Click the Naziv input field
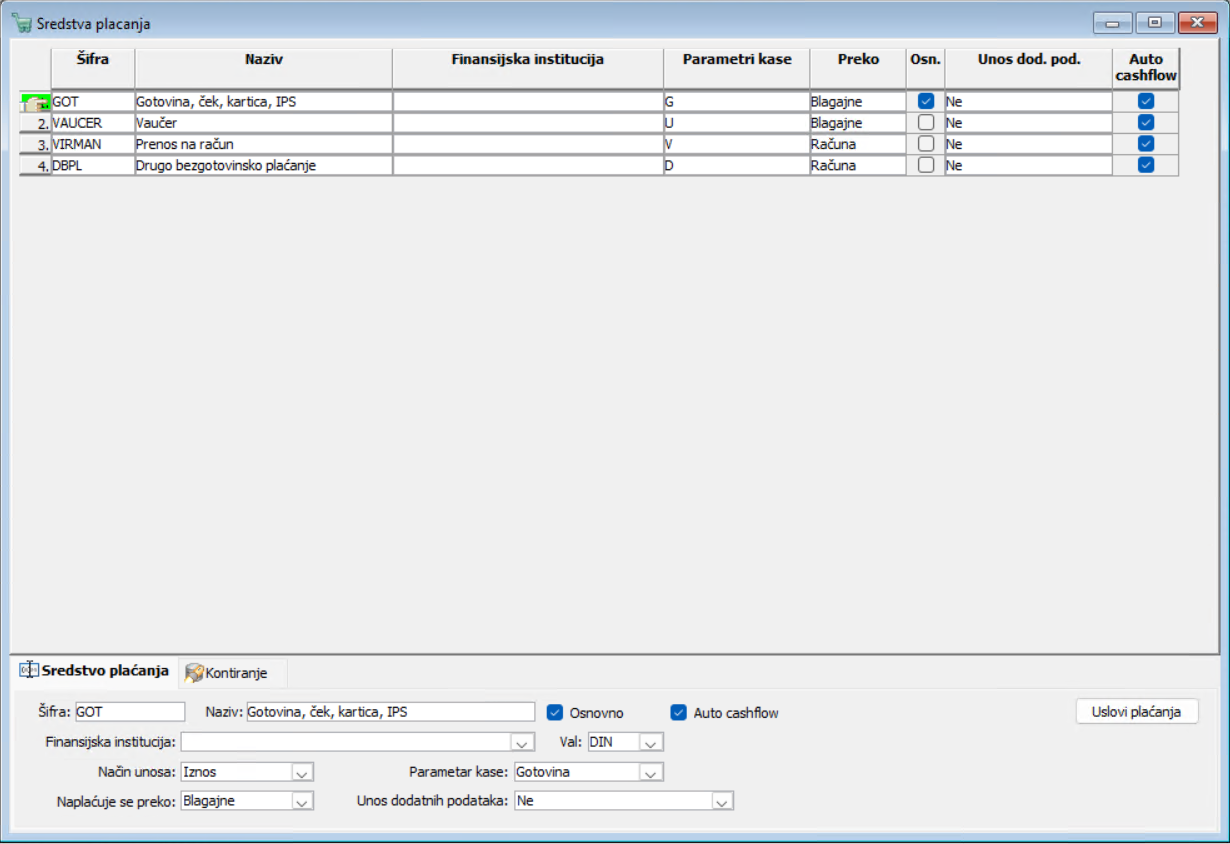1230x844 pixels. [391, 712]
